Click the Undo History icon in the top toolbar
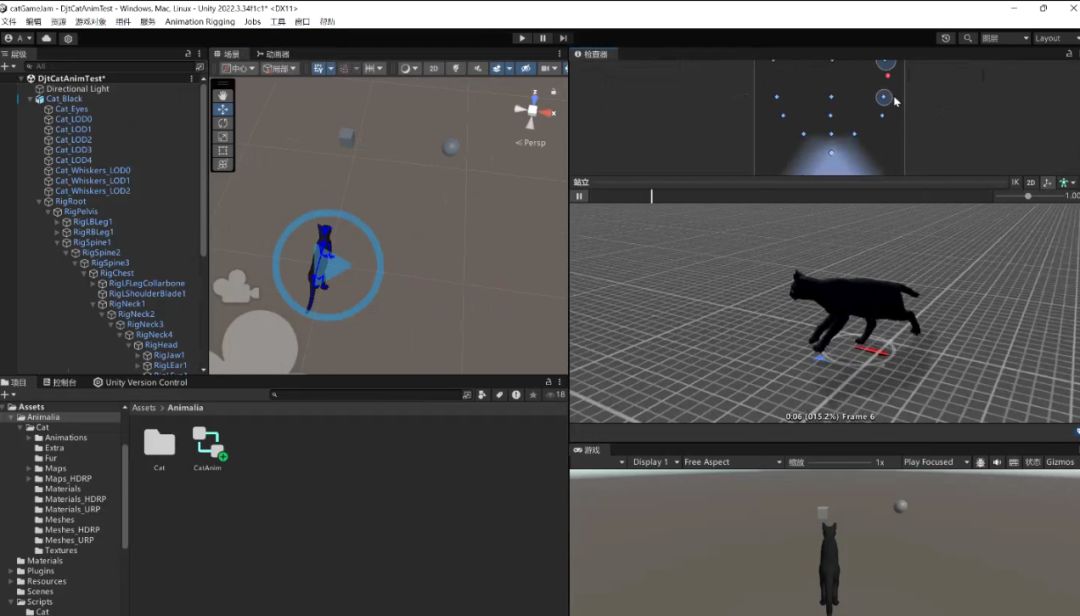This screenshot has width=1080, height=616. click(x=946, y=38)
